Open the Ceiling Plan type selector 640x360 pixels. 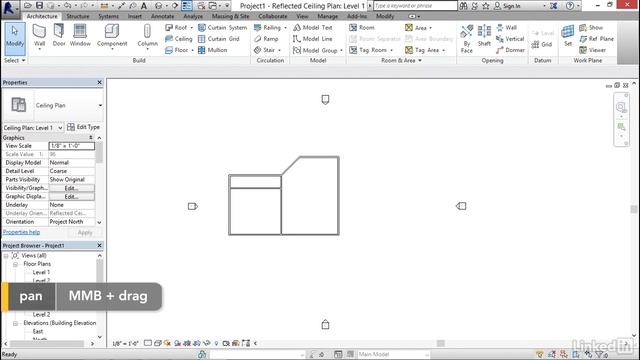(53, 105)
